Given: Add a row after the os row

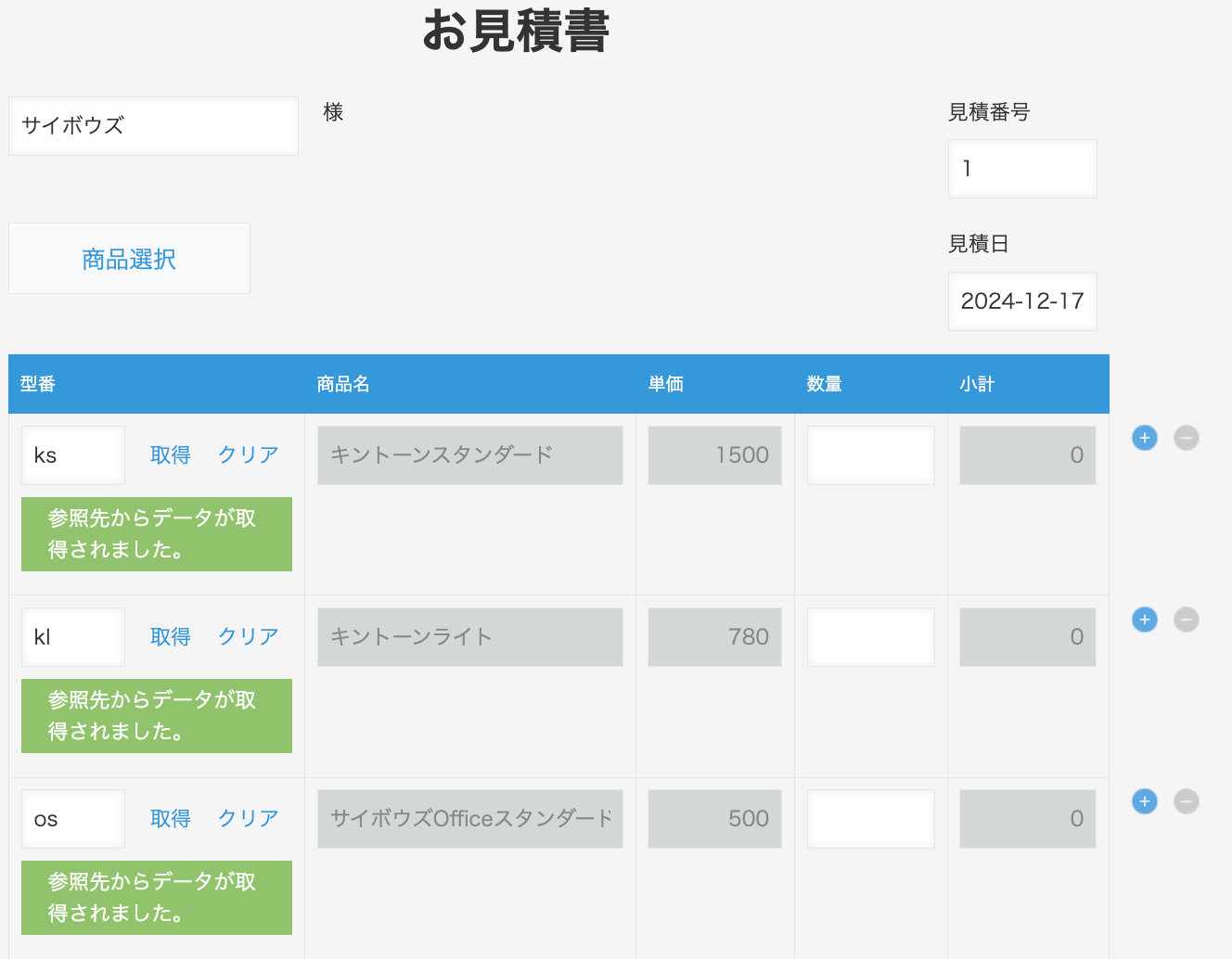Looking at the screenshot, I should tap(1145, 801).
